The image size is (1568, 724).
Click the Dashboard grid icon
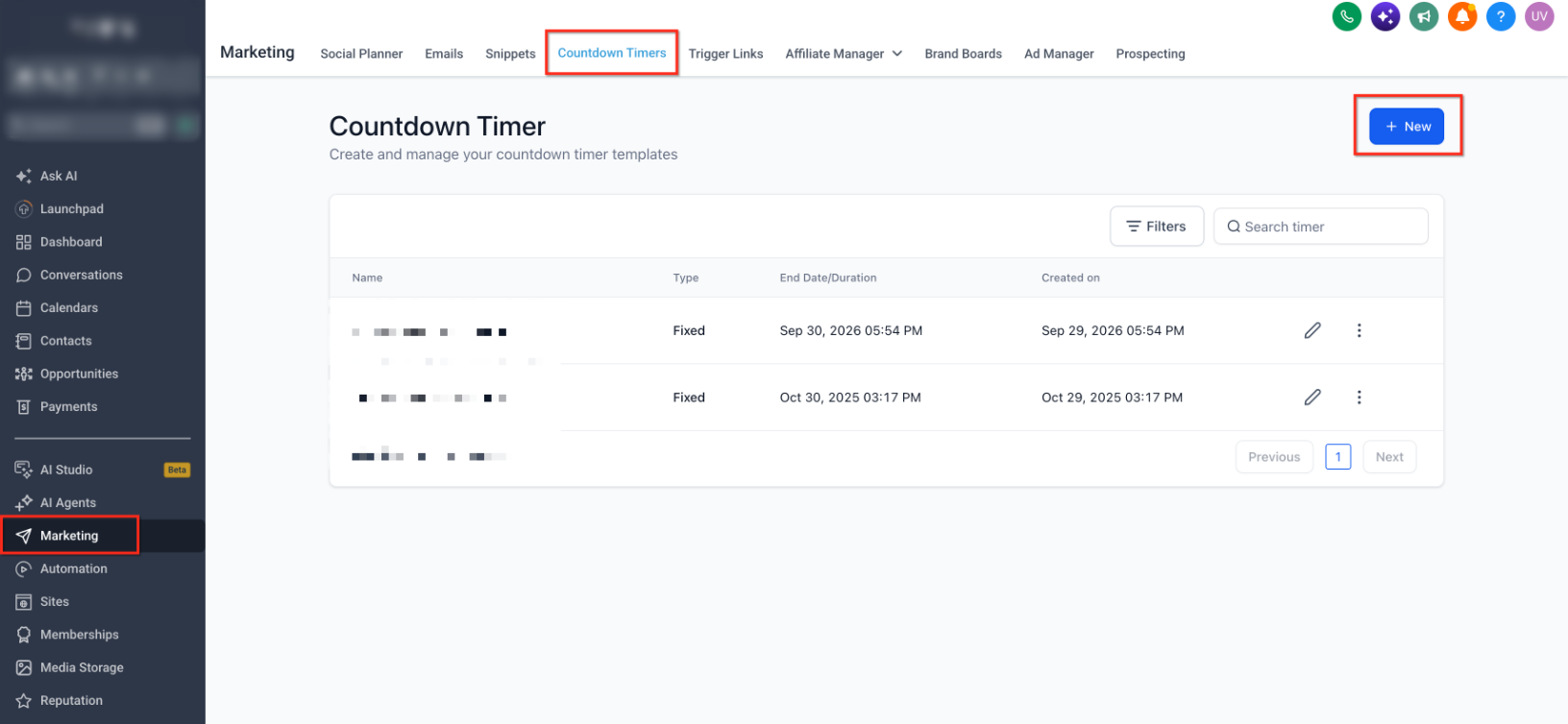(24, 242)
